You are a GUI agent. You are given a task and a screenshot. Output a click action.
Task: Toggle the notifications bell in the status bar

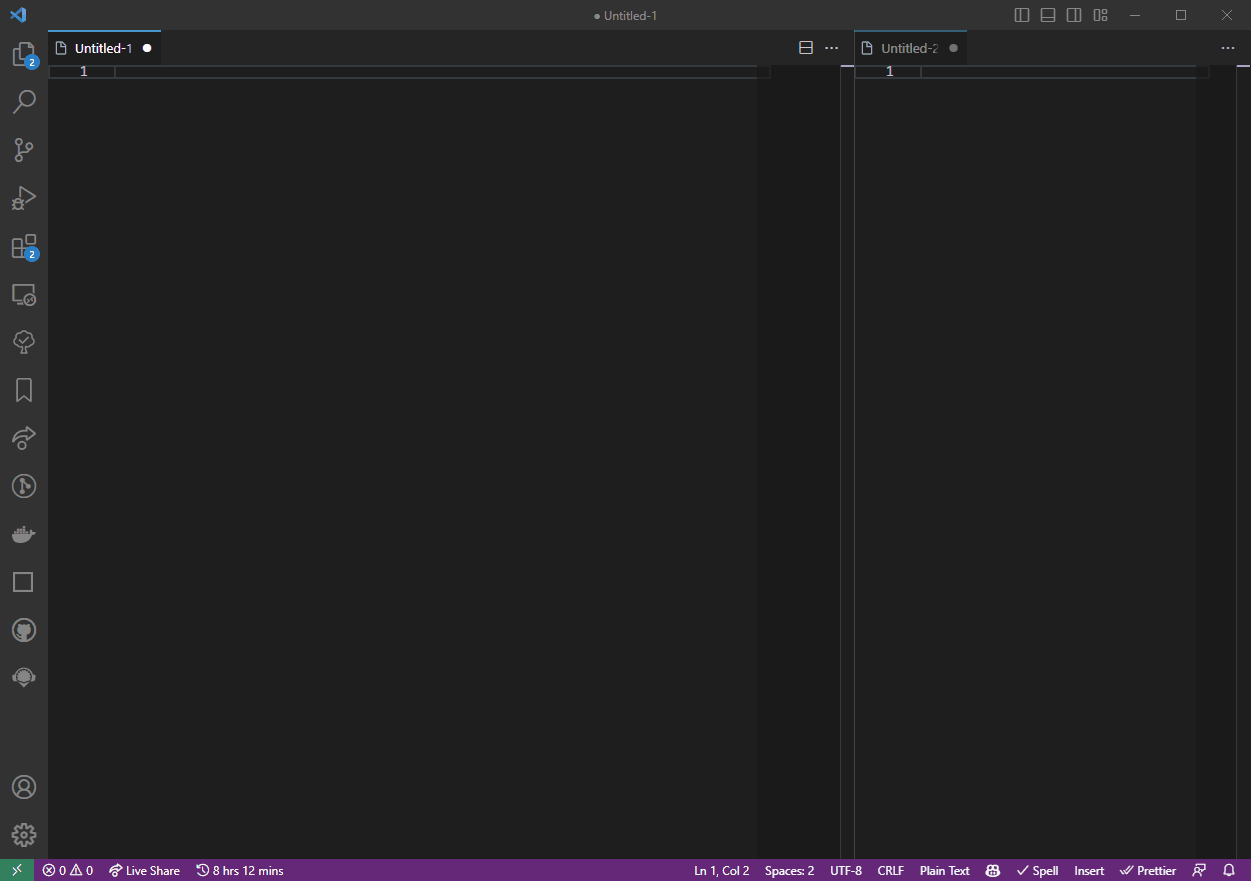click(x=1229, y=870)
